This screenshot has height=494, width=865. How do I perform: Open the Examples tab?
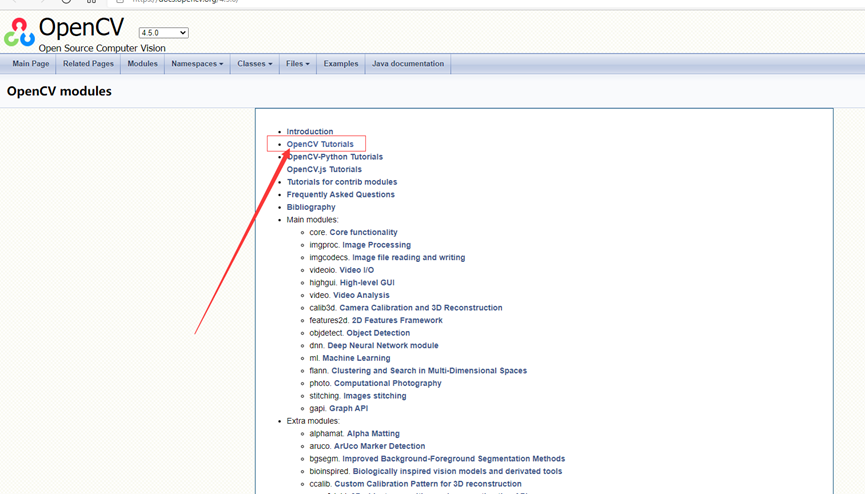click(x=340, y=64)
